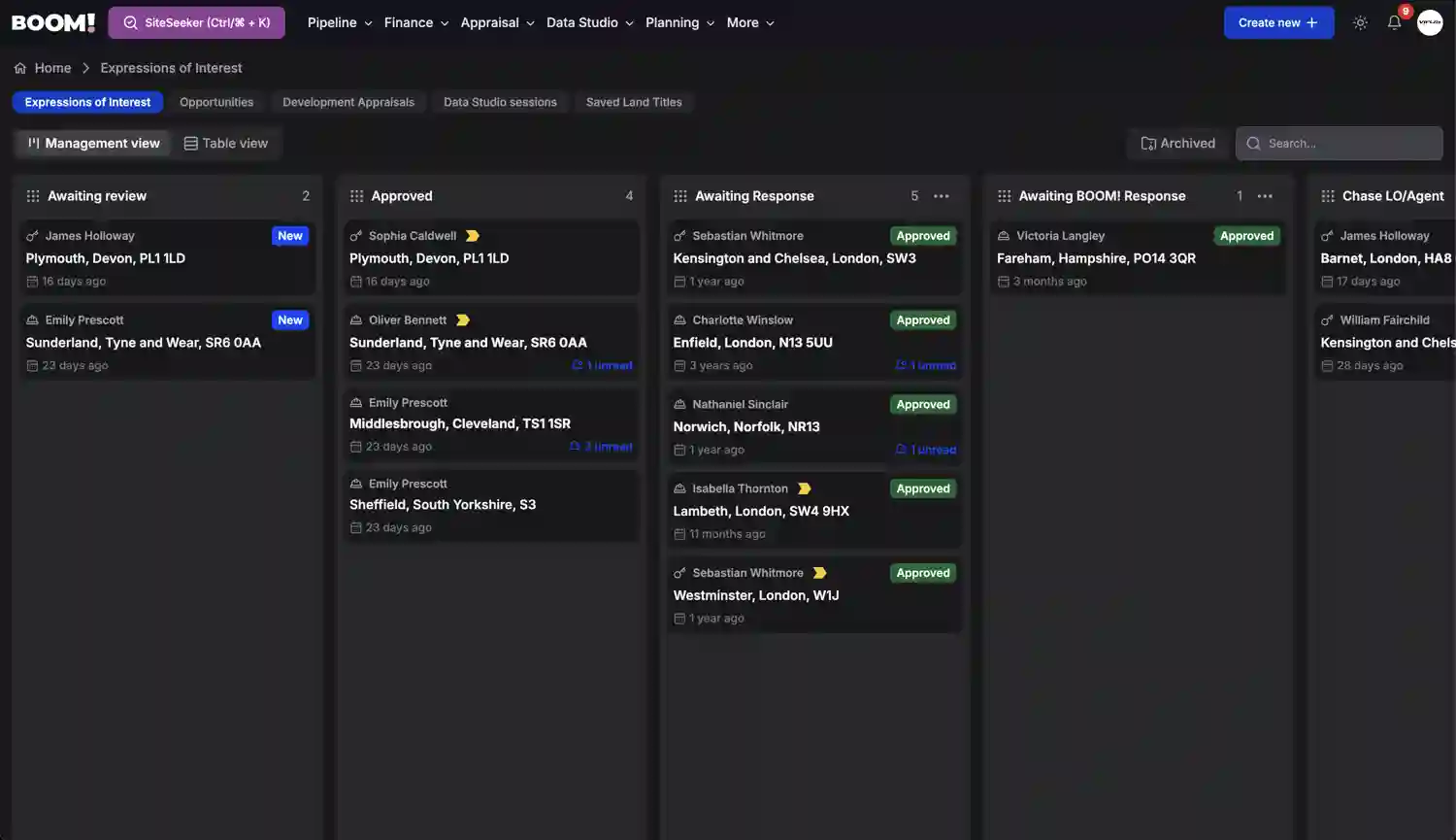Grab the Awaiting review column drag handle
Screen dimensions: 1456x840
[33, 196]
